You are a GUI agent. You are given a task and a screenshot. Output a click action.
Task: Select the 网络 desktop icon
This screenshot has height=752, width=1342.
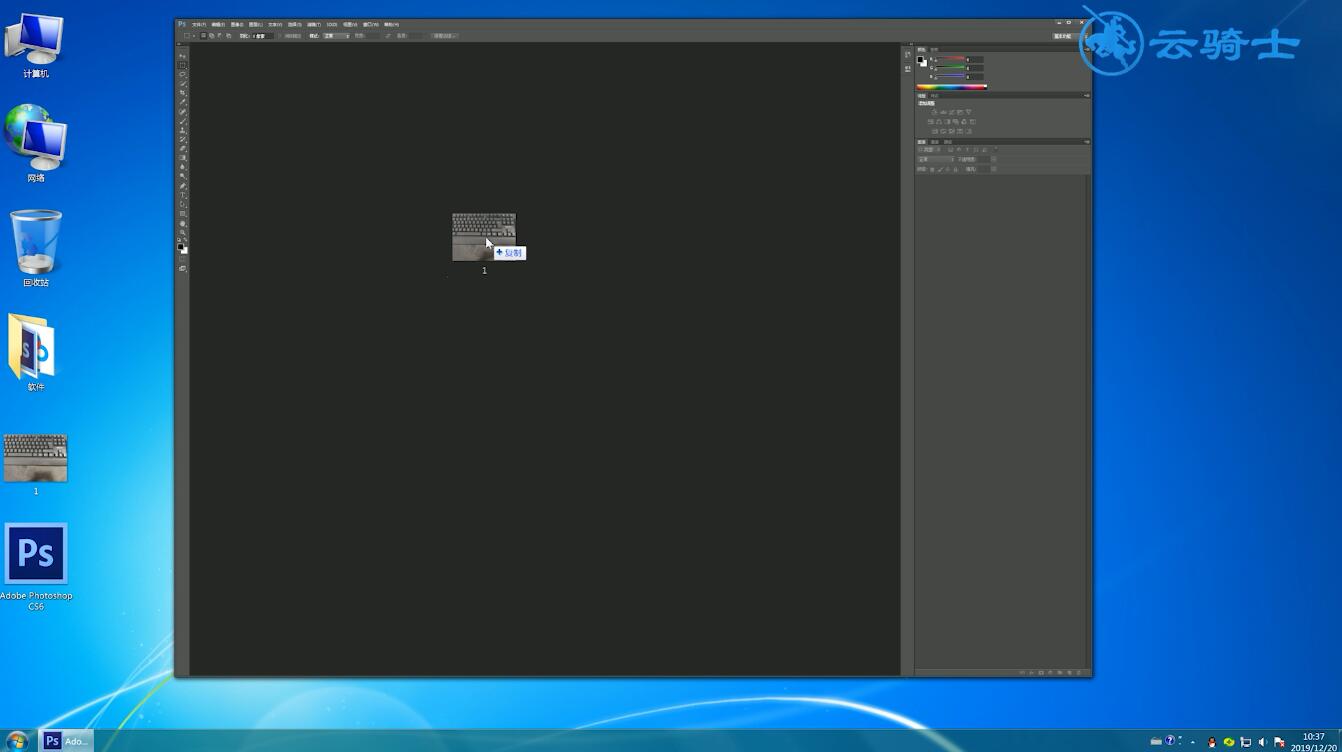(36, 144)
